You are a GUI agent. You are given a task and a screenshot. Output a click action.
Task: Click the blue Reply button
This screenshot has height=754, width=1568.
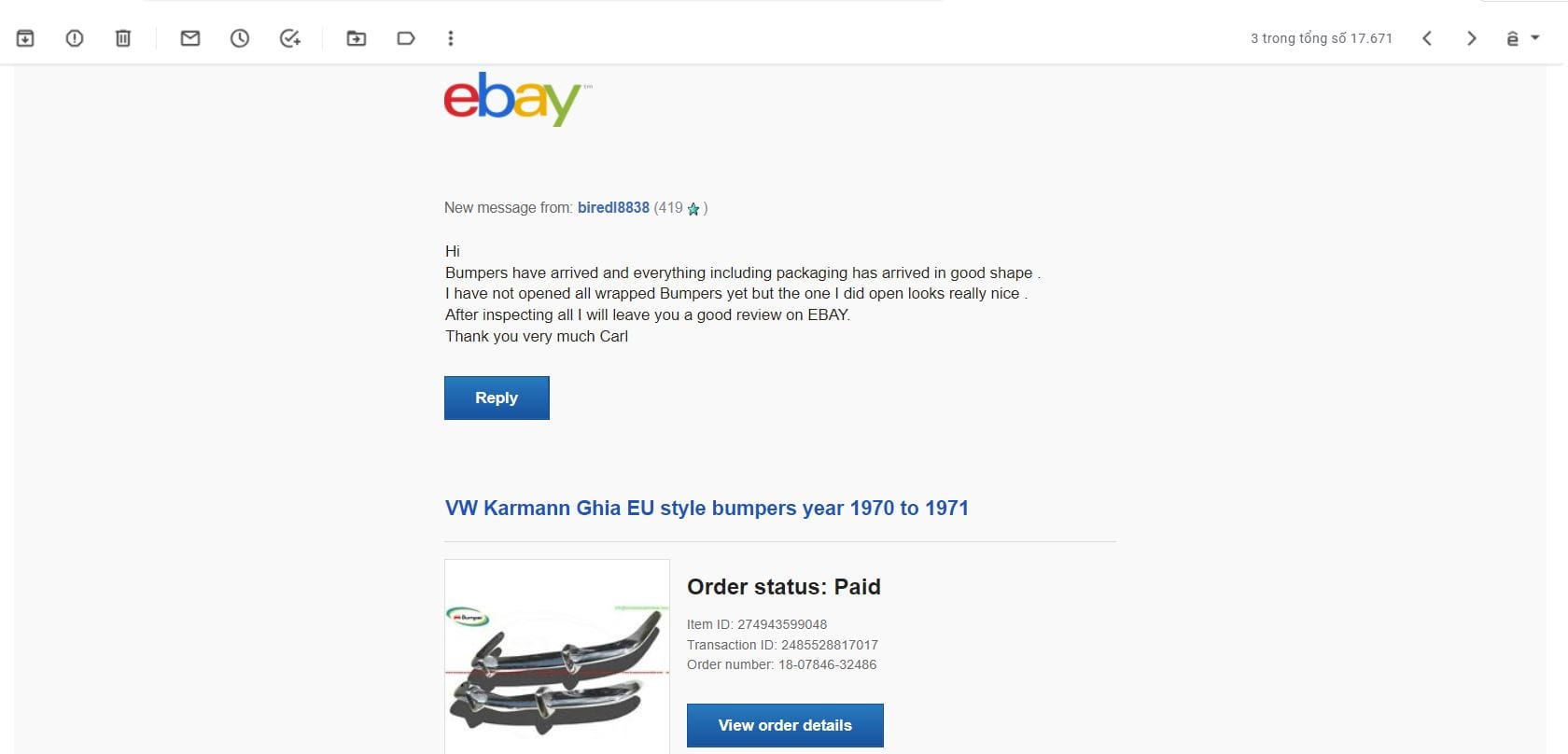[497, 398]
